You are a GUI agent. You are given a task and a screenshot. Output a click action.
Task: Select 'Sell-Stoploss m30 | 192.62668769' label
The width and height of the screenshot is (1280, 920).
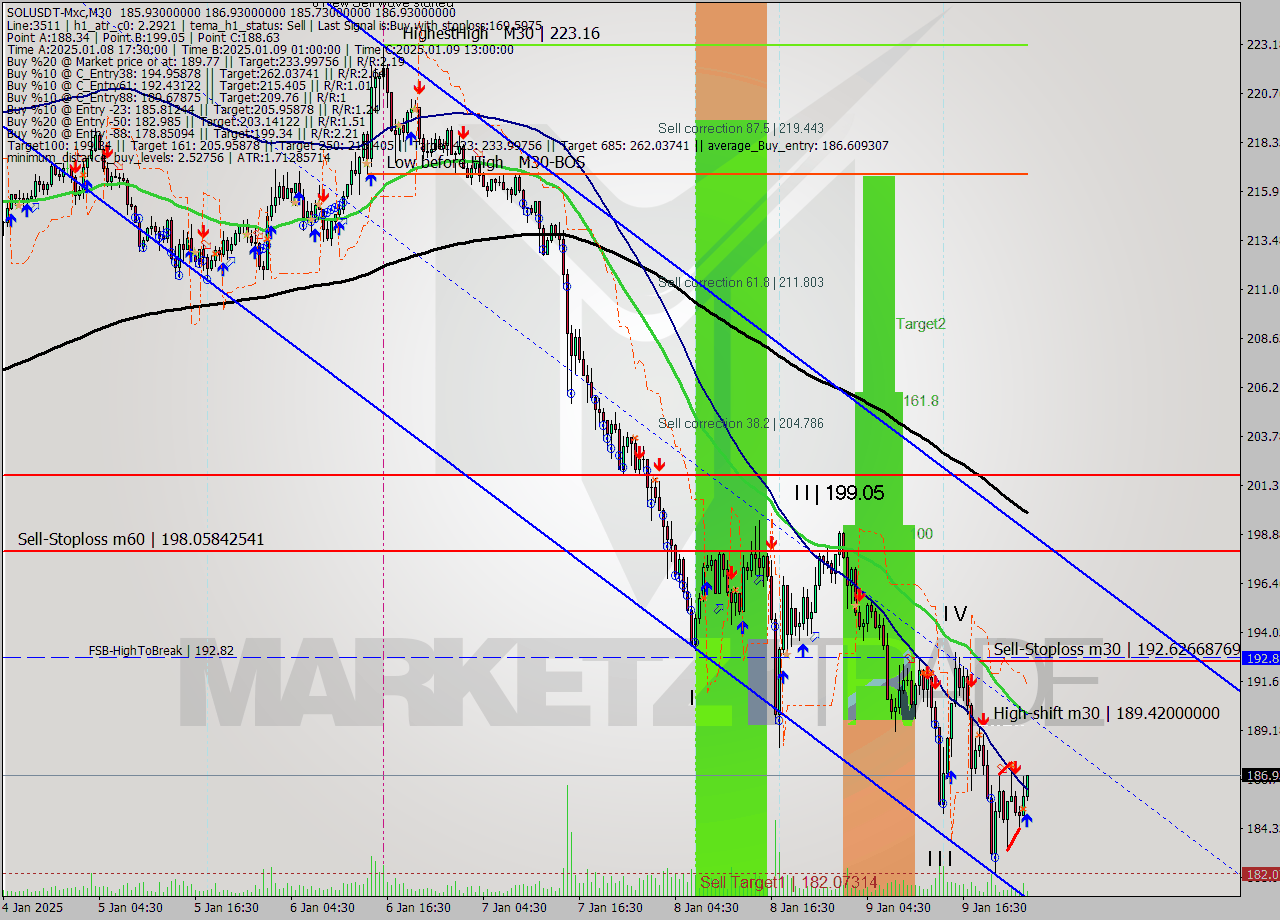click(x=1117, y=649)
